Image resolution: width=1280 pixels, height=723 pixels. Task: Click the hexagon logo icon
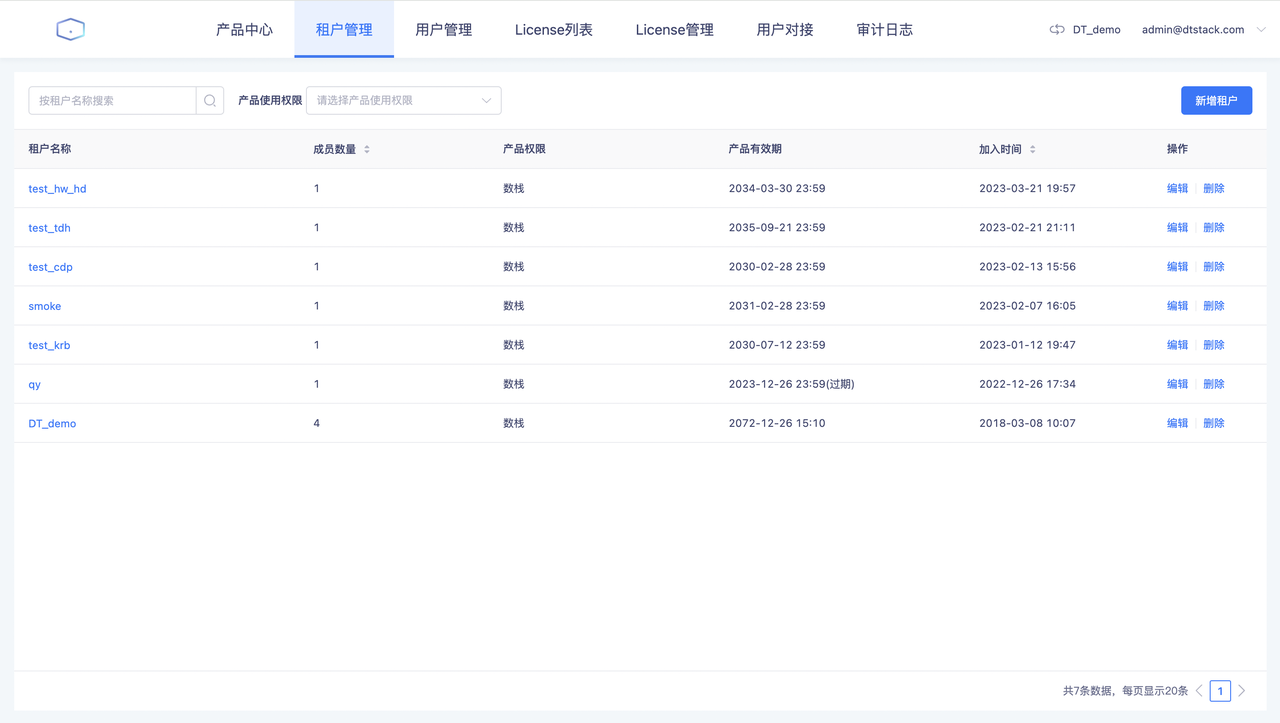coord(70,30)
